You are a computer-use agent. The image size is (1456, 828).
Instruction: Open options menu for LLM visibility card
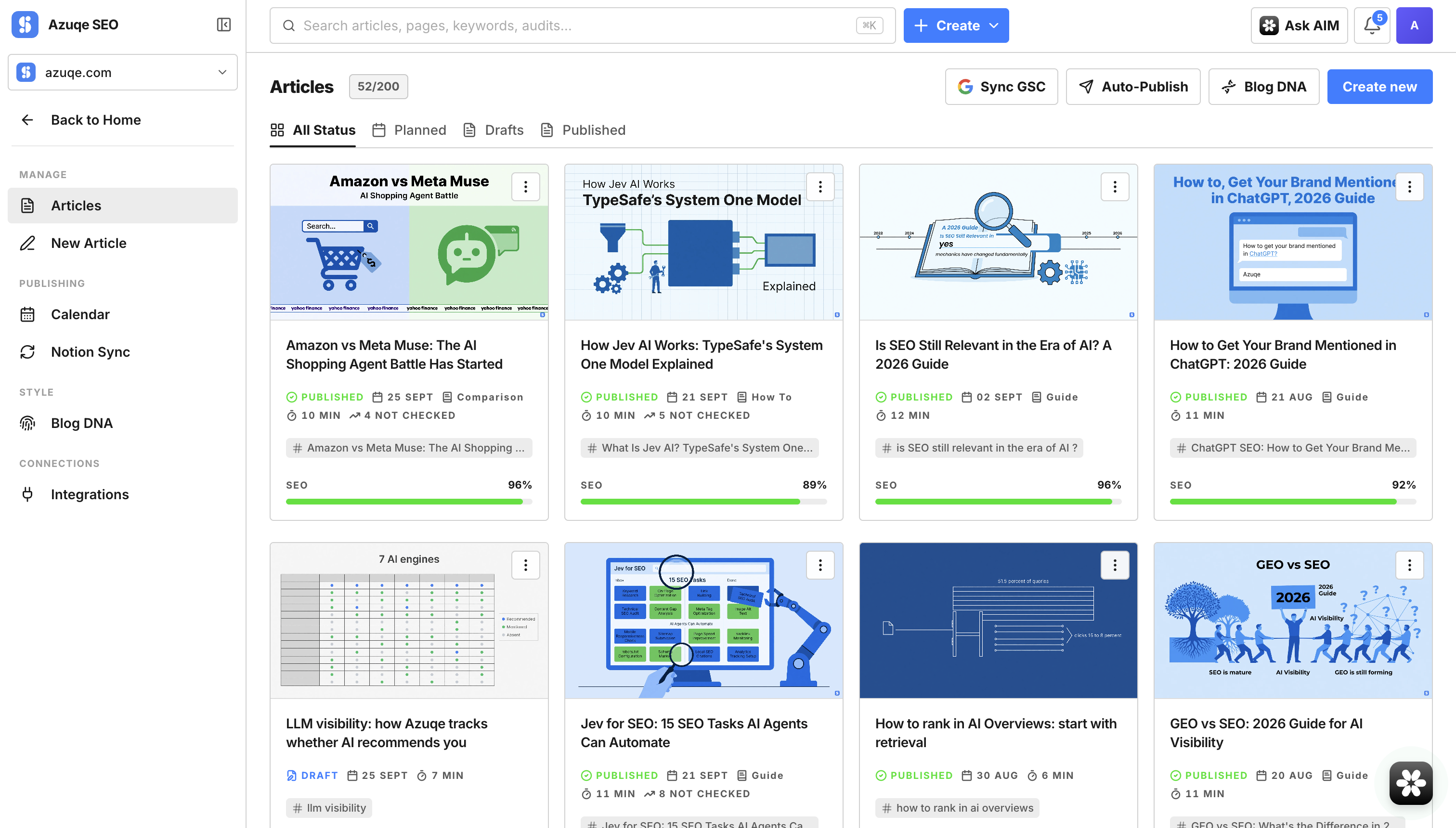point(525,565)
